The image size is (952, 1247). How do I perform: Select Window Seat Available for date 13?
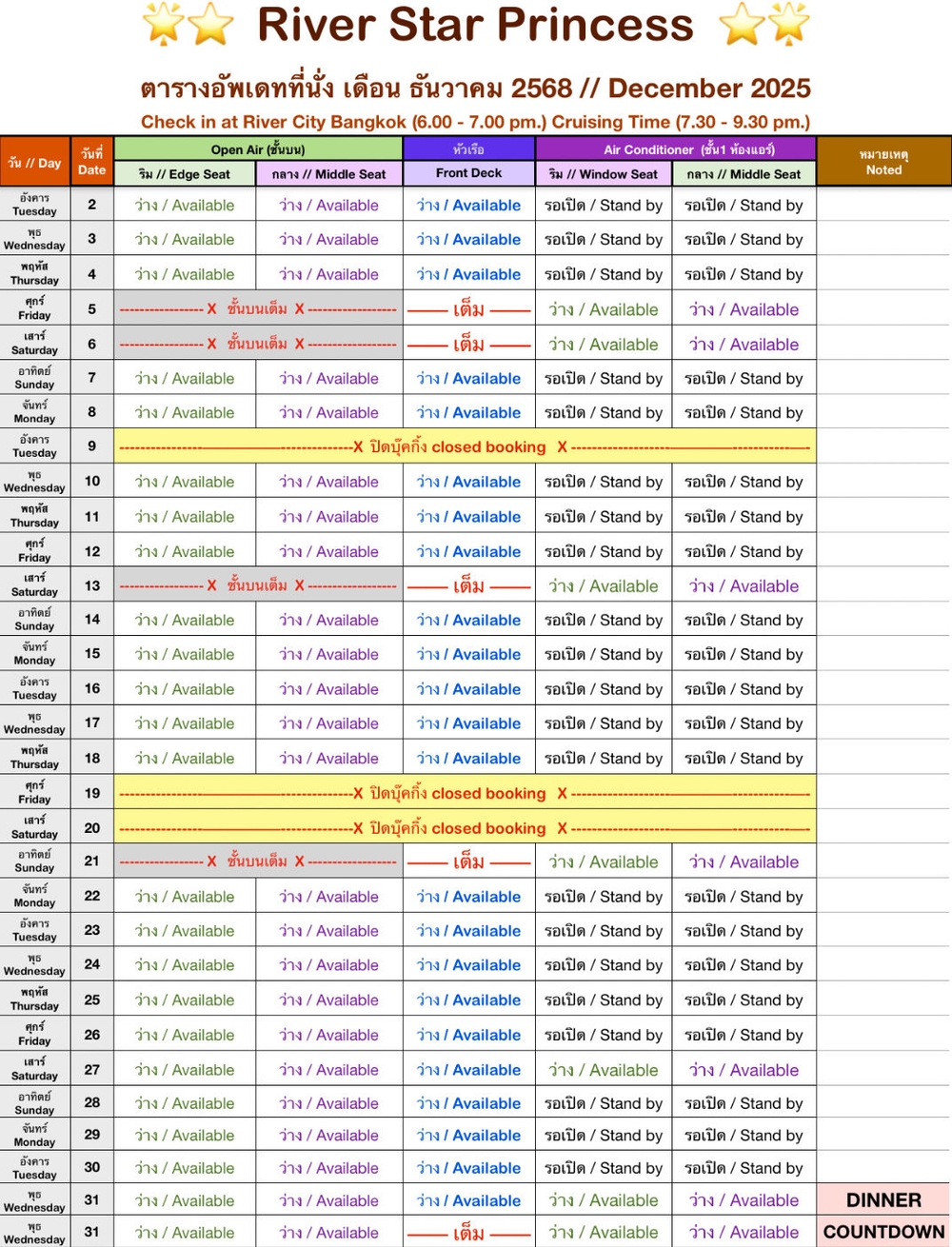[604, 585]
